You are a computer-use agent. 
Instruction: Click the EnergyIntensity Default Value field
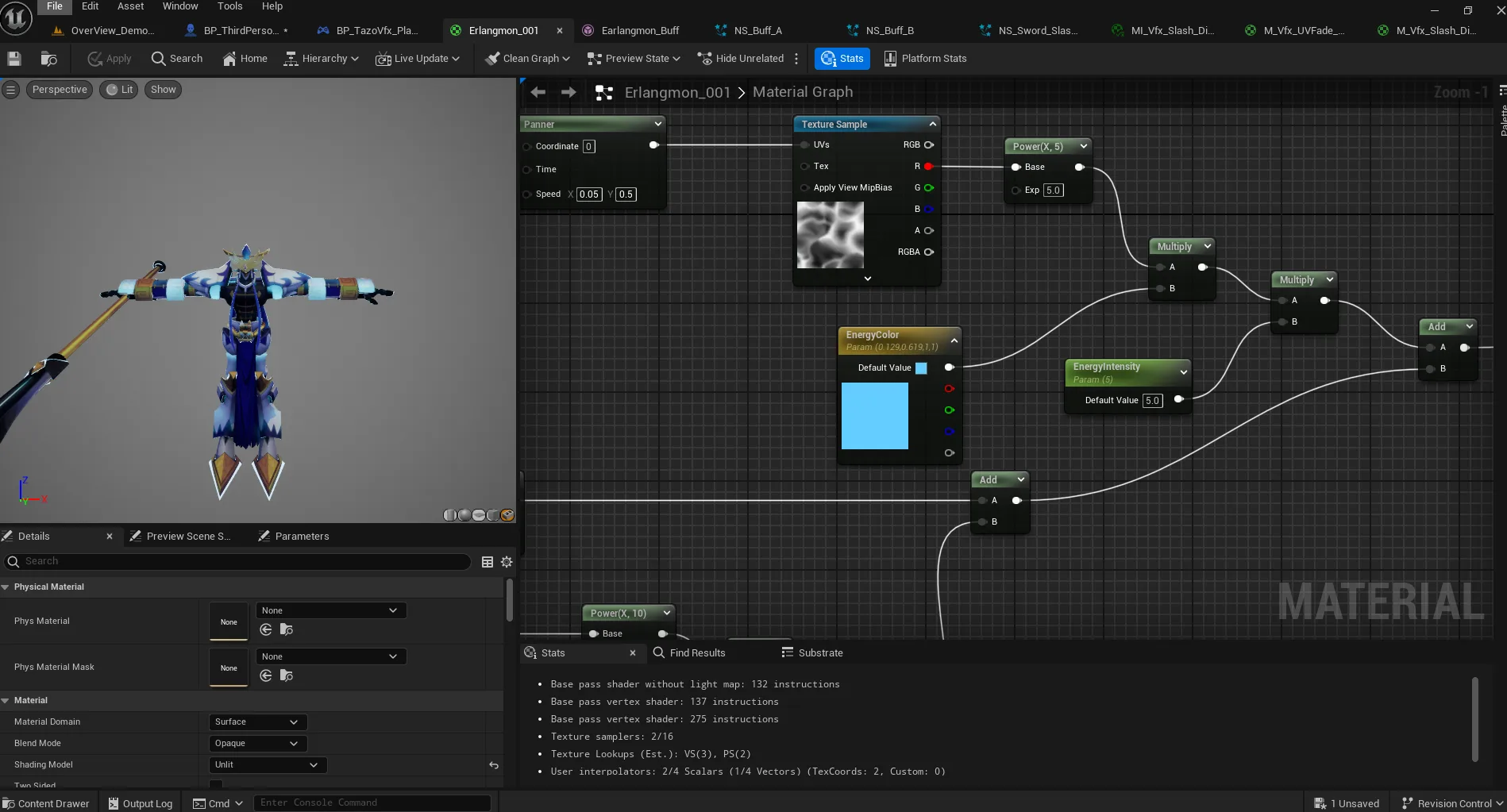coord(1152,401)
